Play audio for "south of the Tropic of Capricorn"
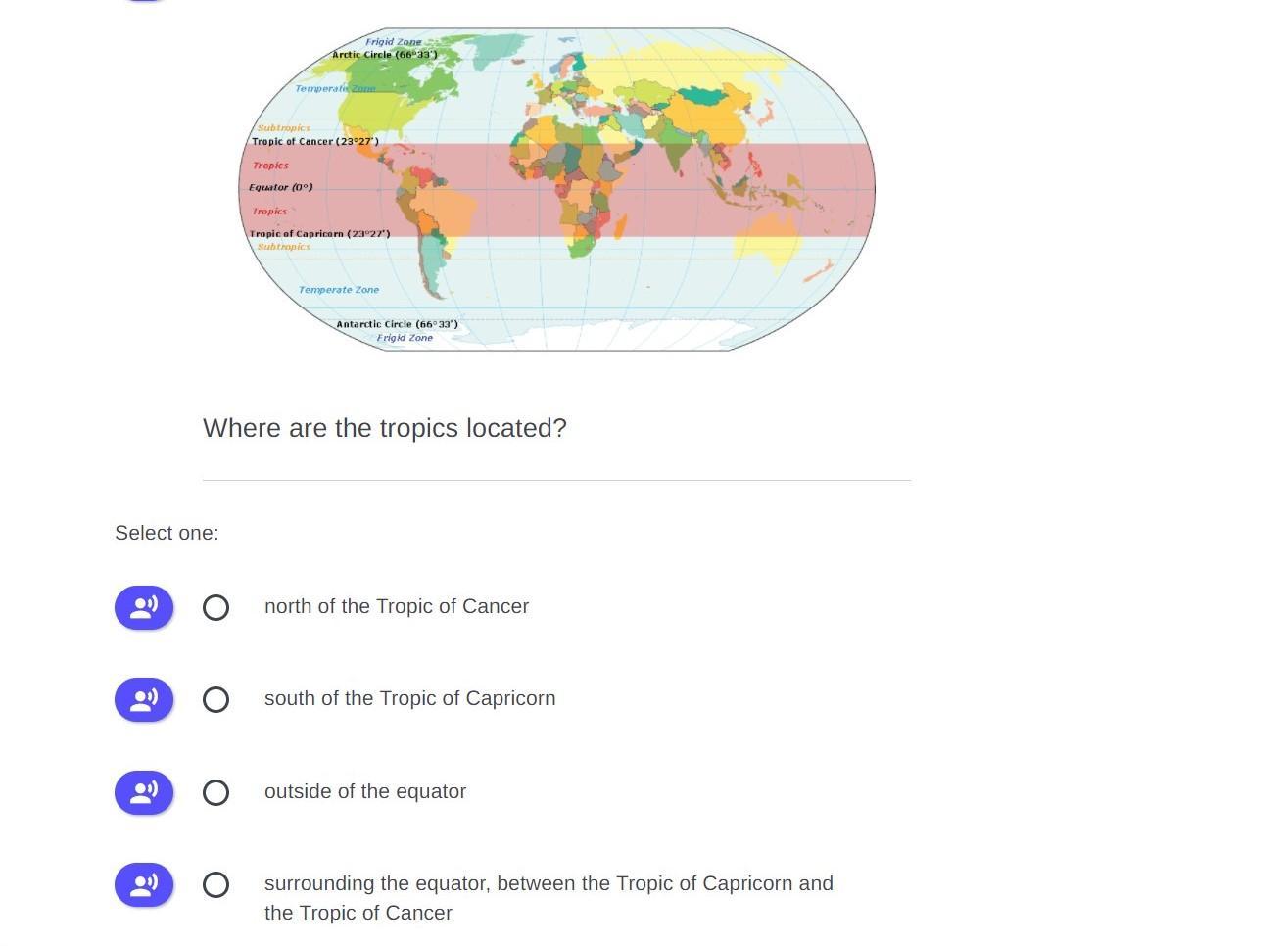Image resolution: width=1288 pixels, height=946 pixels. click(x=144, y=699)
